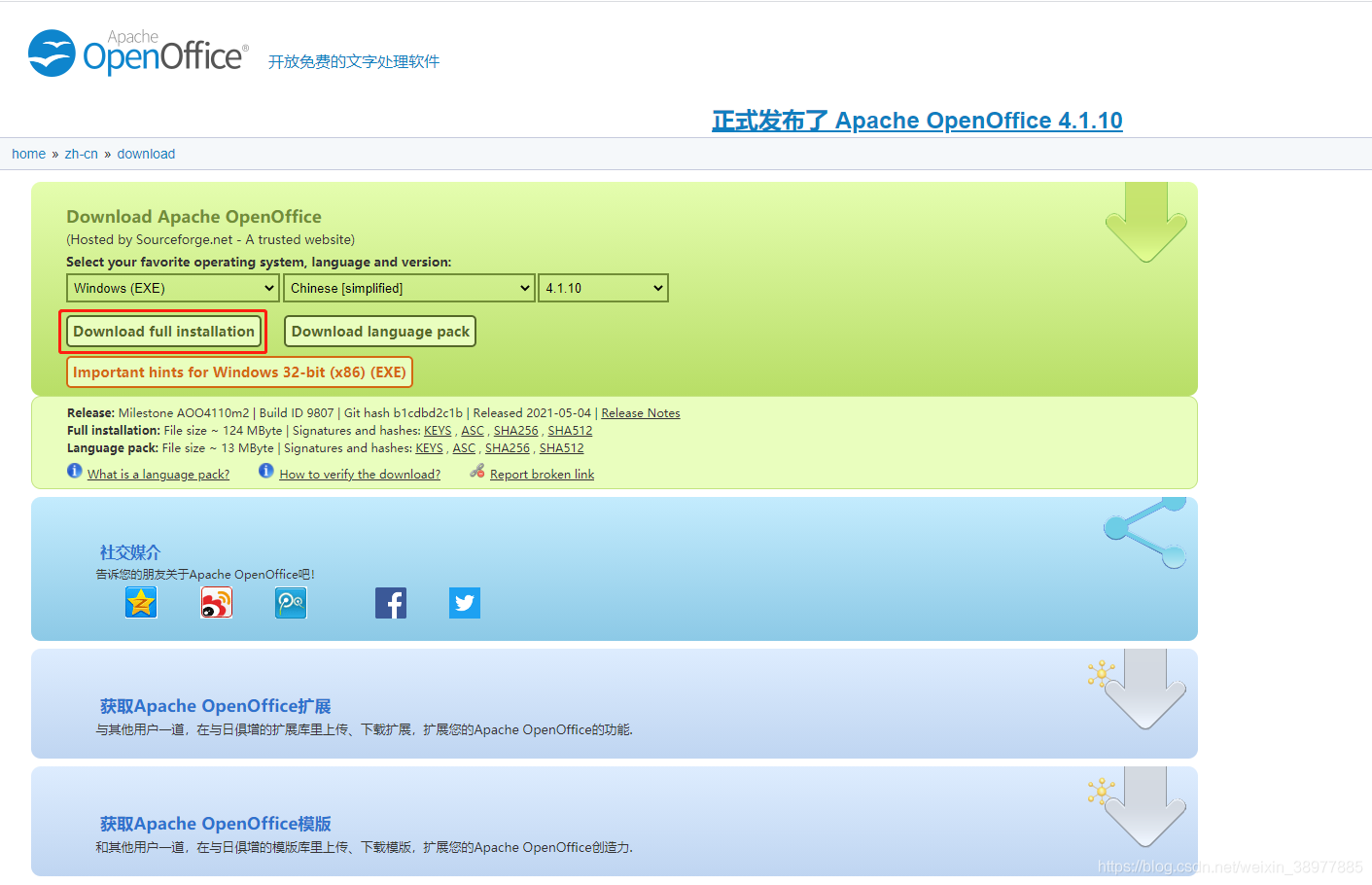This screenshot has width=1372, height=885.
Task: Go to zh-cn breadcrumb
Action: tap(82, 154)
